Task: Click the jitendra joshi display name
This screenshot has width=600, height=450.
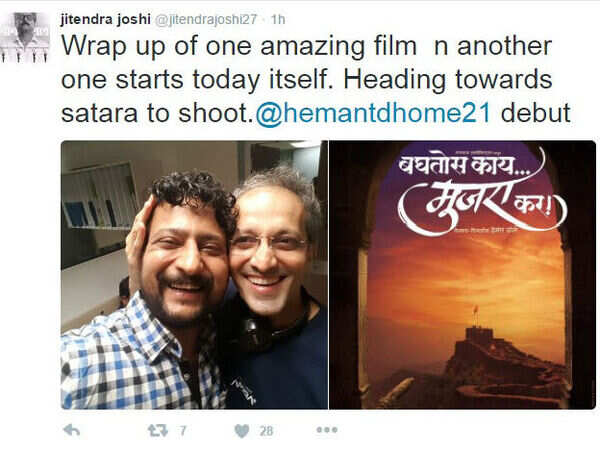Action: pos(106,19)
